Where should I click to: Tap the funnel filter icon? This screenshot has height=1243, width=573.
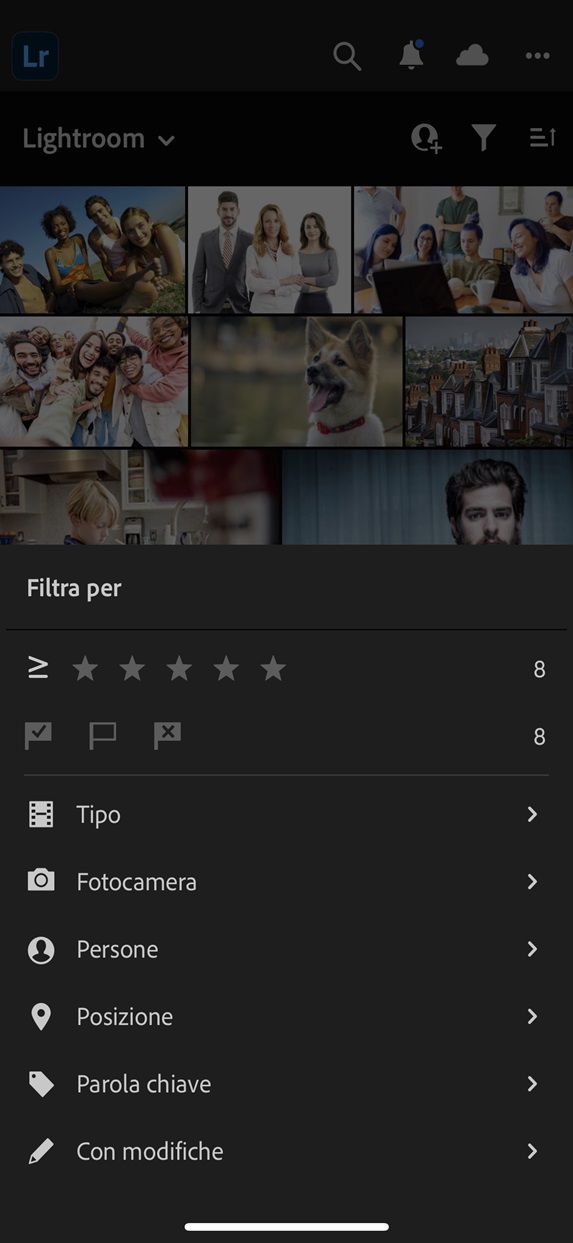click(x=484, y=138)
